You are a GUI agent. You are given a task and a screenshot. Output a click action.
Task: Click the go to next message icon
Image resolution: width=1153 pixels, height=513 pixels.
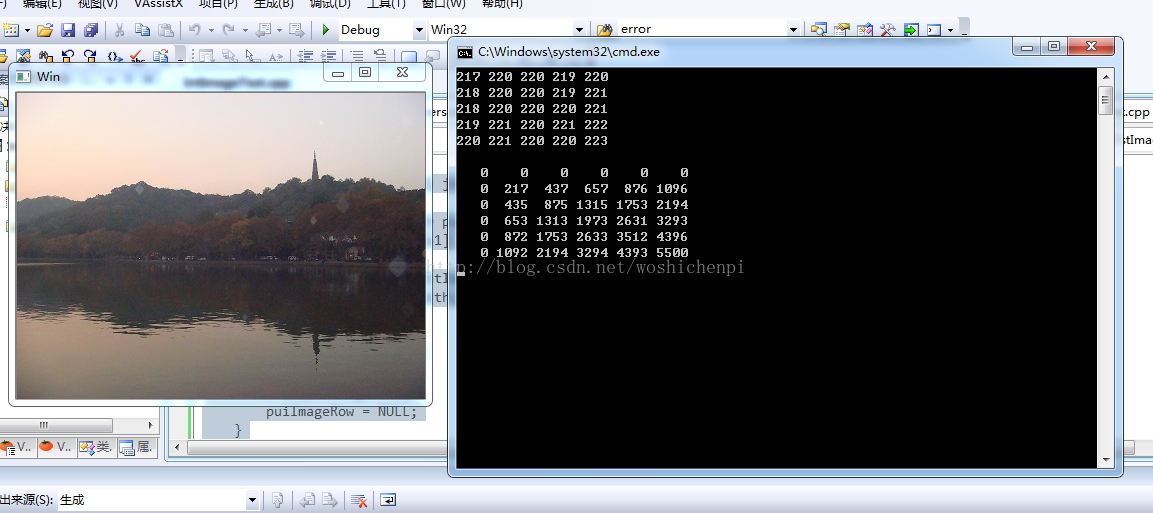click(329, 501)
